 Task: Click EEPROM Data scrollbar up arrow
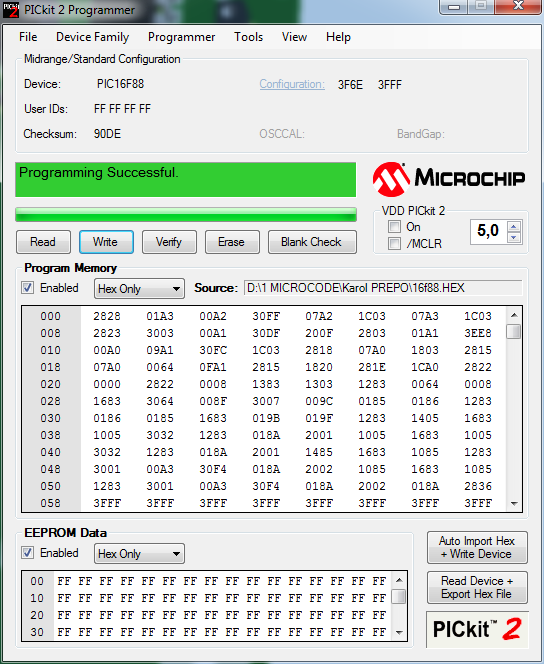pyautogui.click(x=399, y=580)
